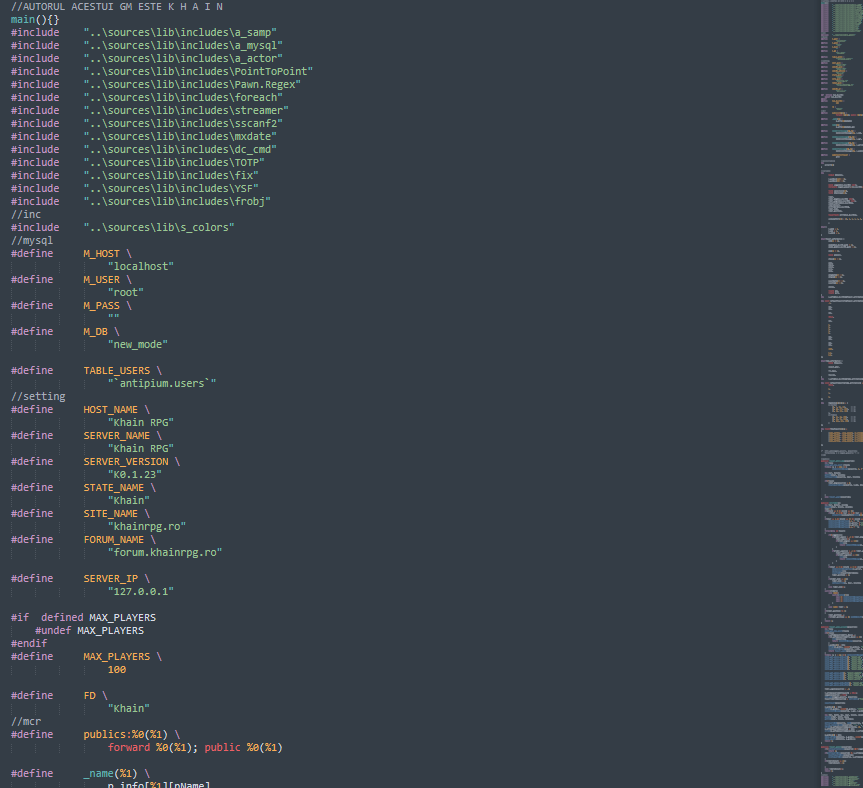
Task: Click the "khainrpg.ro" string value
Action: tap(147, 527)
